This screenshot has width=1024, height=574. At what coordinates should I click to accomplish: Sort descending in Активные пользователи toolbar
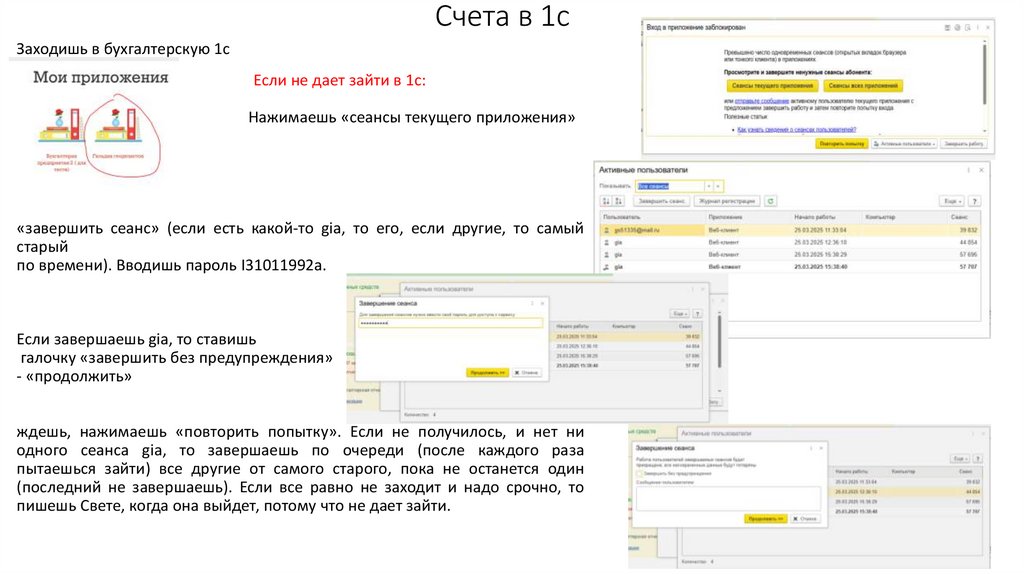[618, 201]
